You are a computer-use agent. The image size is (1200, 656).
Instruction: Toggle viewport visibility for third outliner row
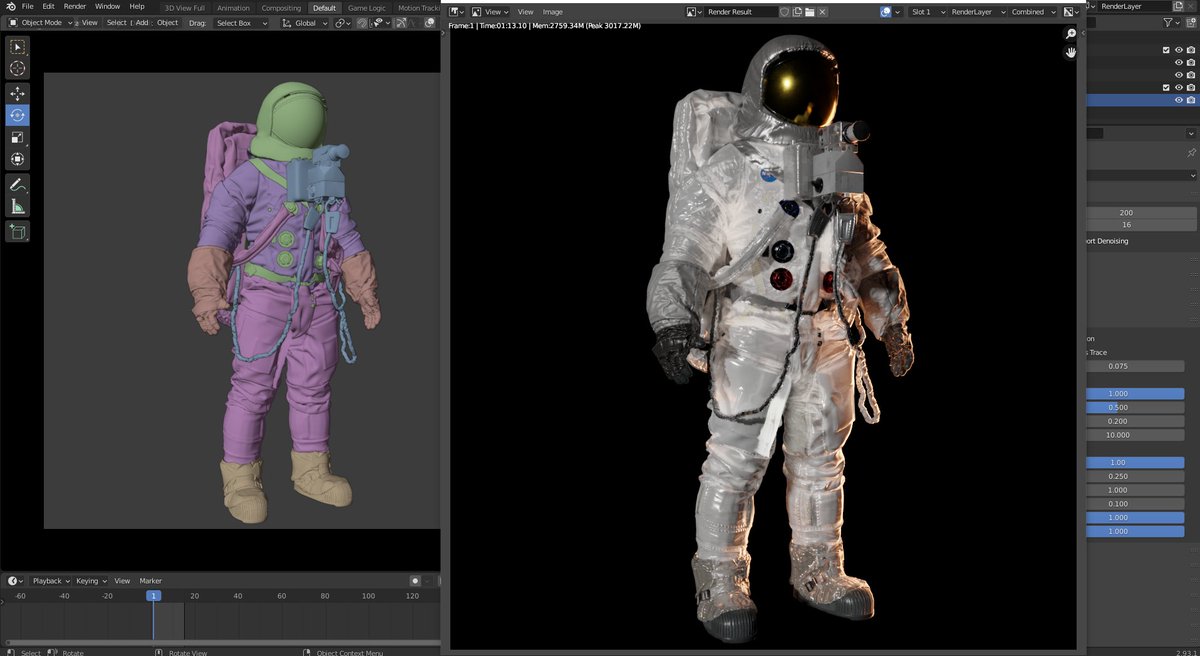pos(1179,75)
